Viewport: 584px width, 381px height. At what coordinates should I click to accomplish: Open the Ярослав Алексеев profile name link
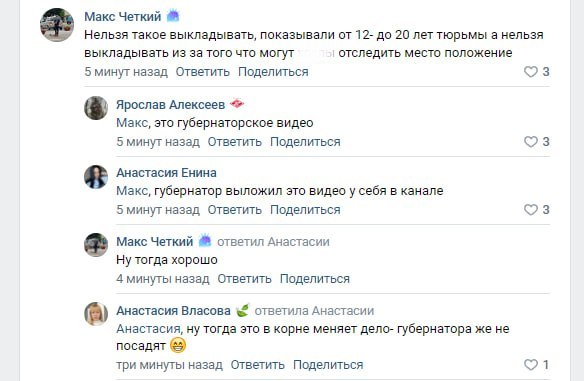pos(171,105)
